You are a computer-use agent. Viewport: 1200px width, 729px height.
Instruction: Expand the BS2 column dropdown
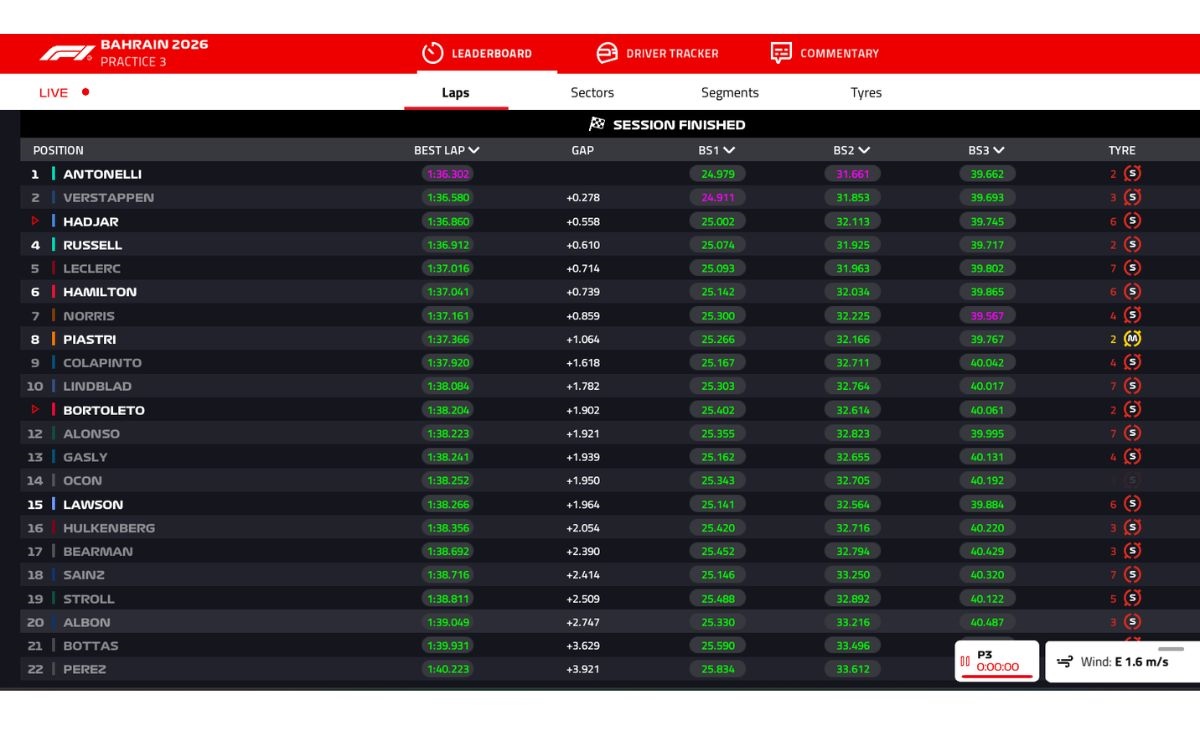pyautogui.click(x=864, y=150)
